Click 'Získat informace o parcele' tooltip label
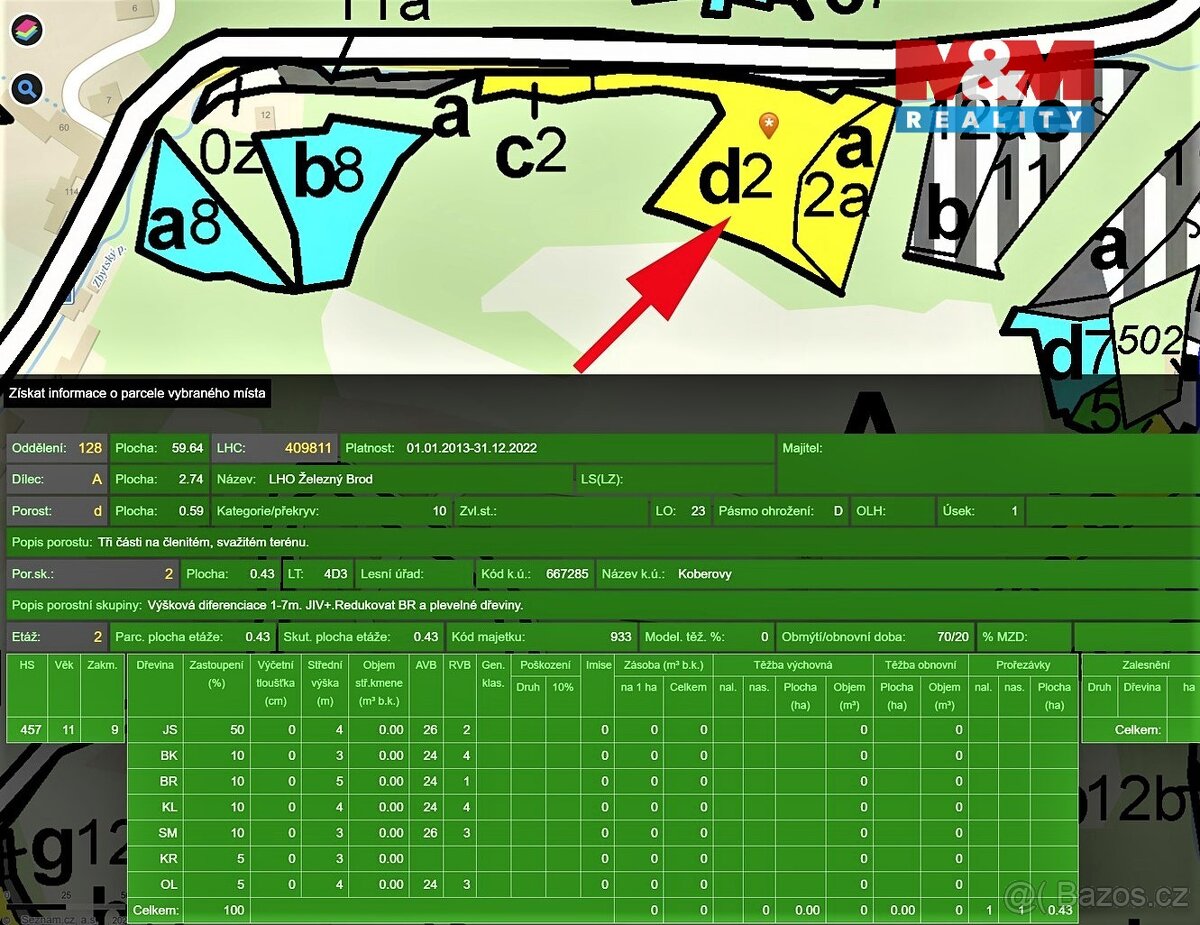This screenshot has width=1200, height=925. point(137,394)
